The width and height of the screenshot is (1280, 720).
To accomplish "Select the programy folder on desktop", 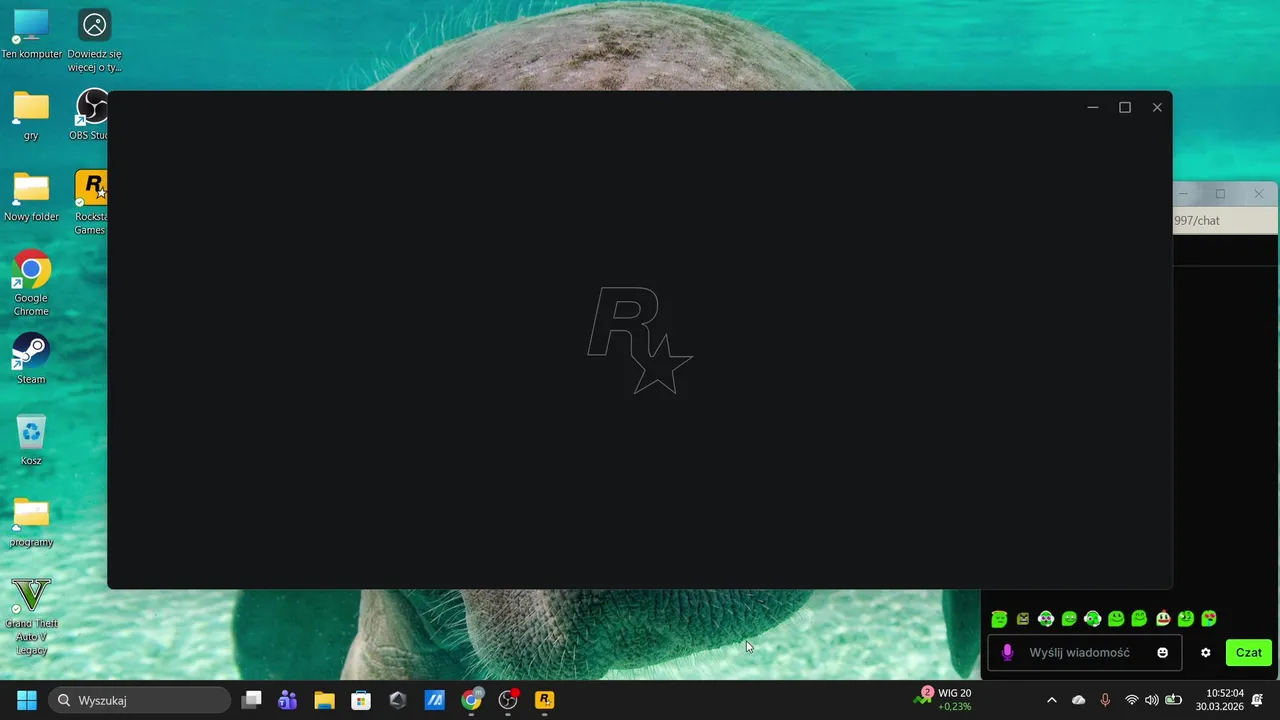I will (31, 522).
